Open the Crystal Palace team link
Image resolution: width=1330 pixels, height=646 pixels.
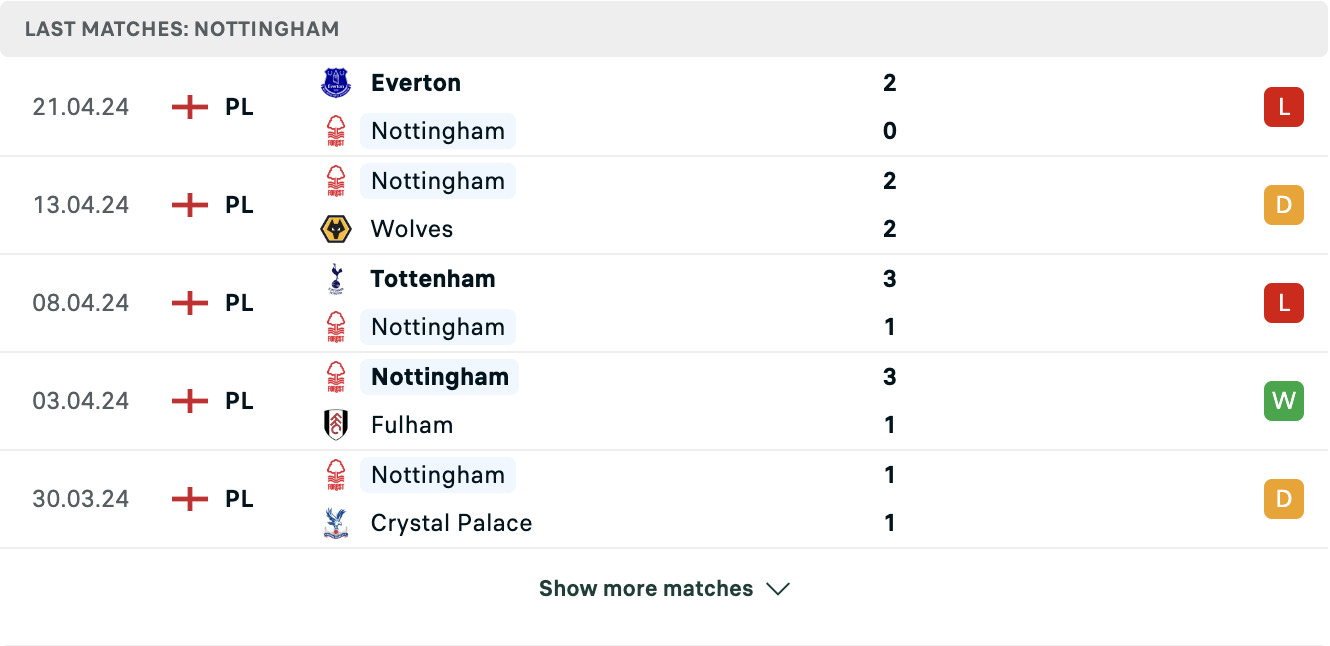(x=451, y=523)
